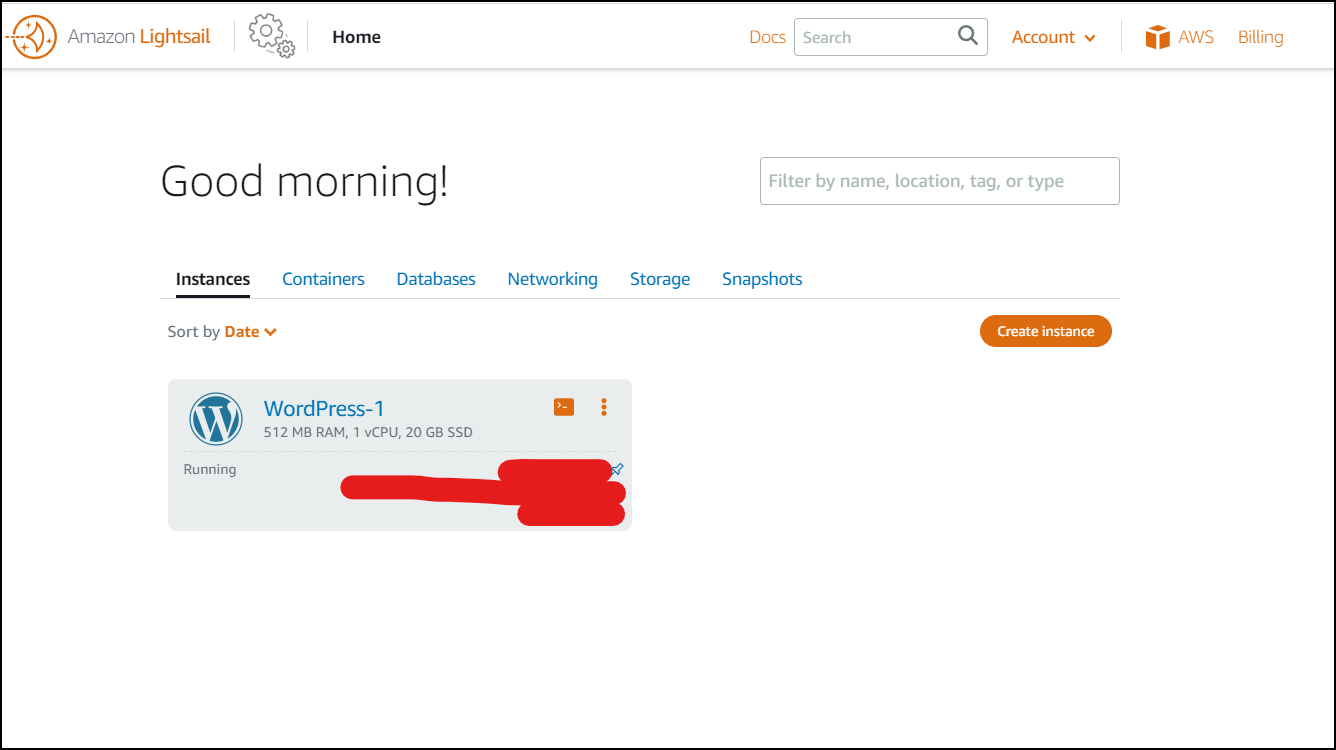Image resolution: width=1336 pixels, height=750 pixels.
Task: Go to Home in the header
Action: pyautogui.click(x=357, y=37)
